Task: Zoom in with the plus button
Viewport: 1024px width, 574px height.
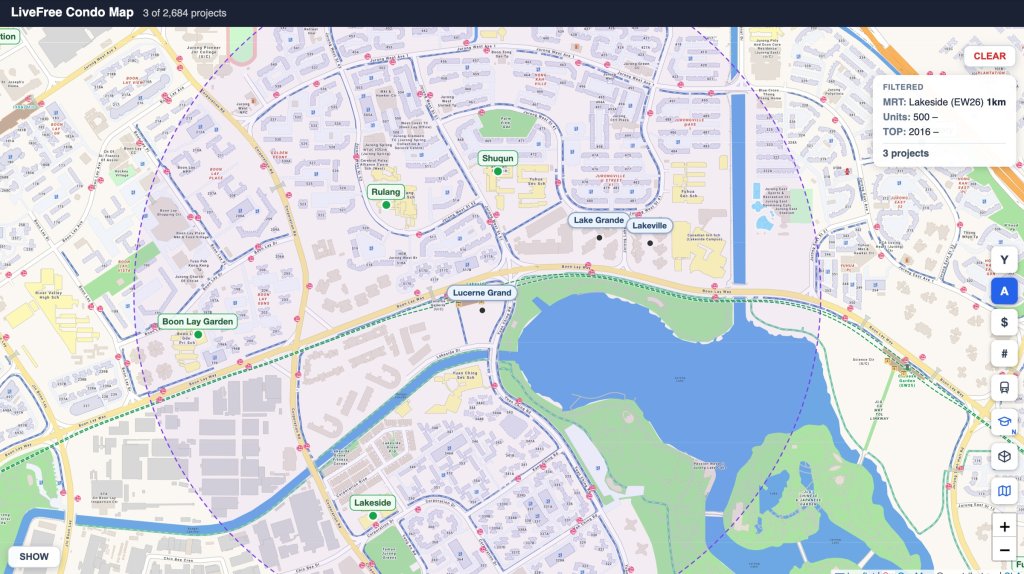Action: tap(1004, 526)
